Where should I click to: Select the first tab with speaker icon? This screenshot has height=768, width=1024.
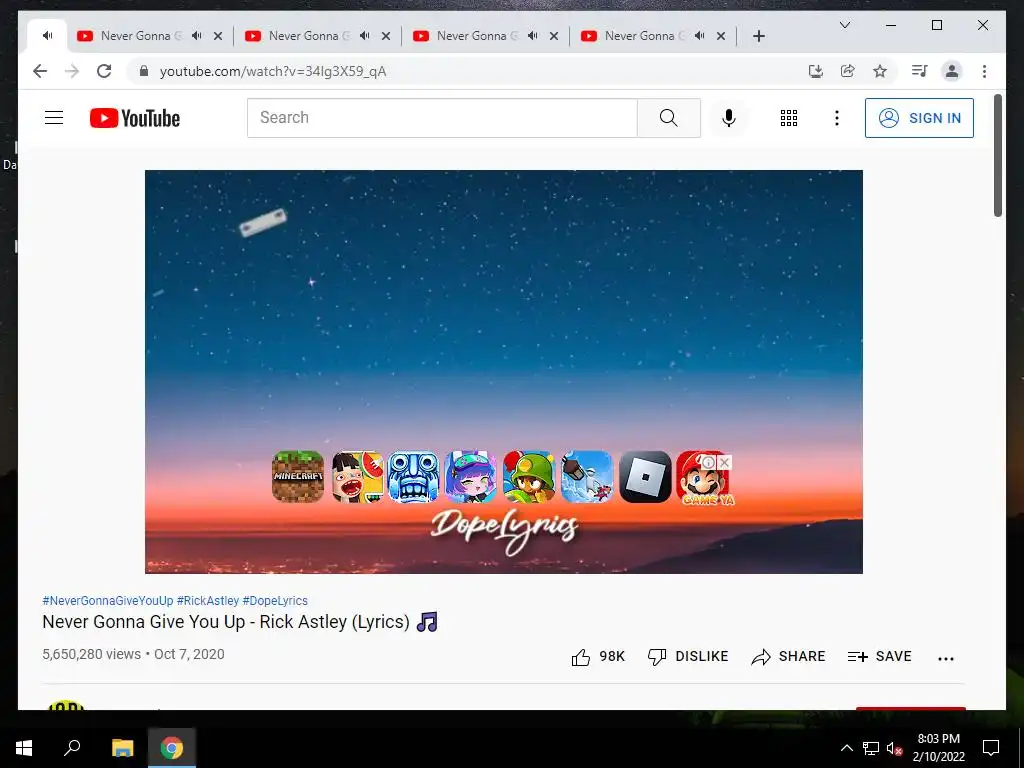pos(47,36)
